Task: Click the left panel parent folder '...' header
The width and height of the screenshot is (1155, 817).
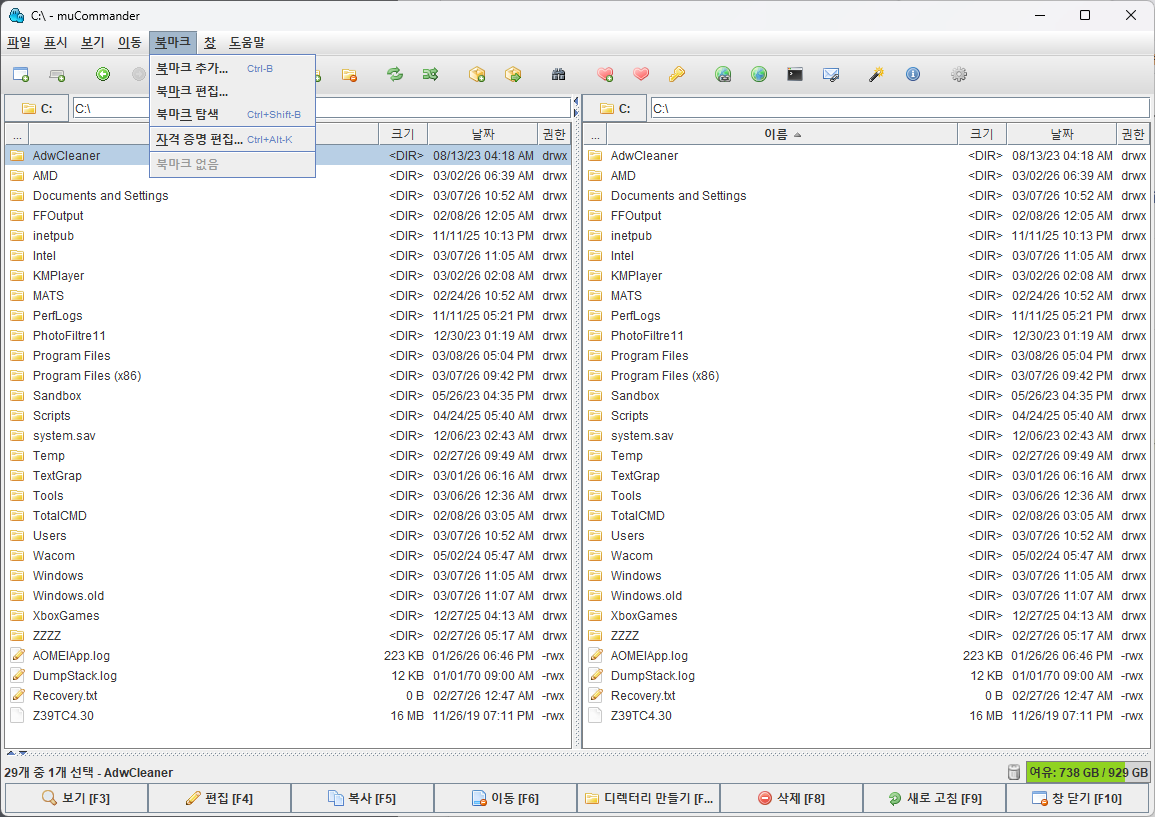Action: coord(17,134)
